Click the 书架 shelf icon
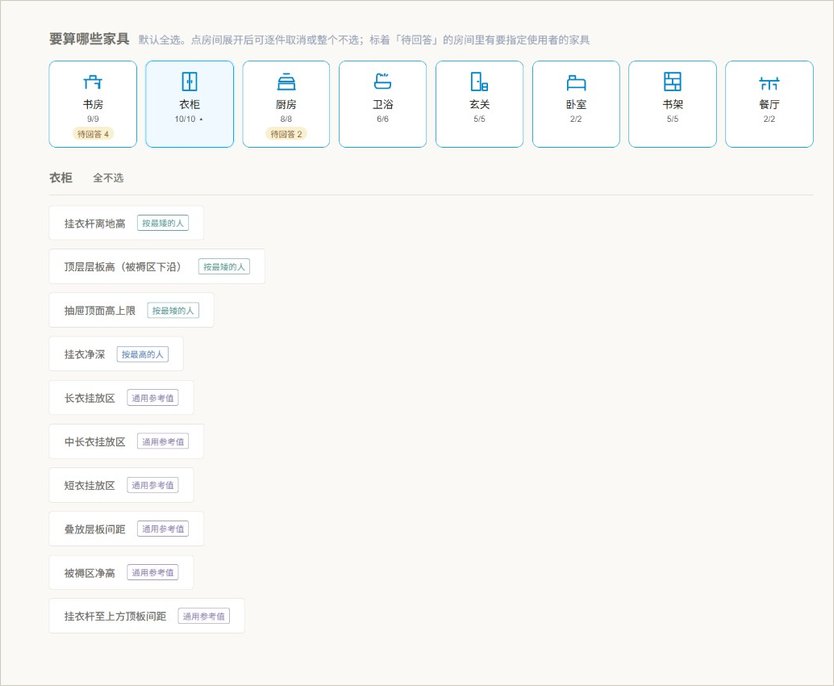 (x=672, y=82)
